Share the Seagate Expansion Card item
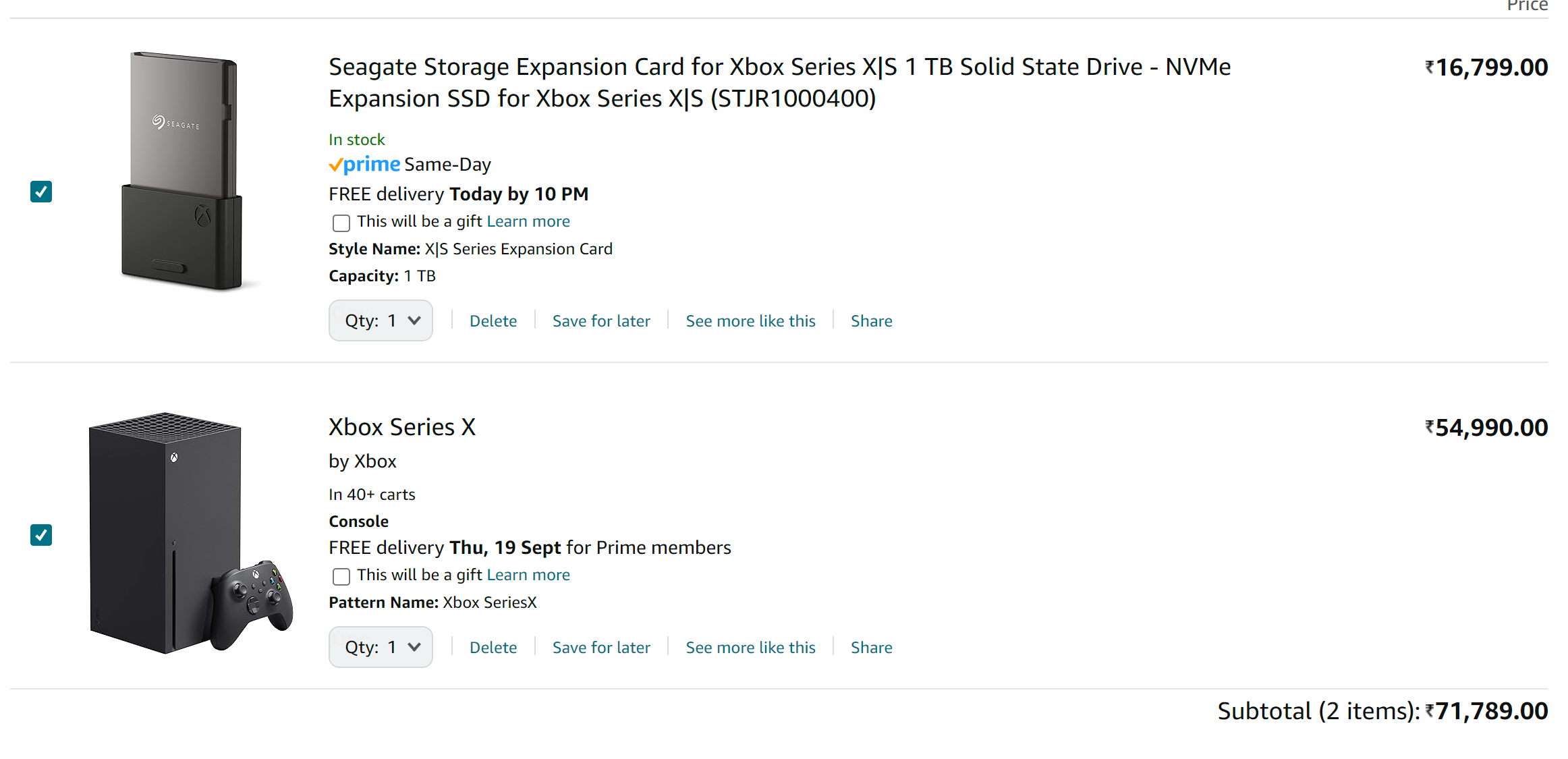 point(871,321)
